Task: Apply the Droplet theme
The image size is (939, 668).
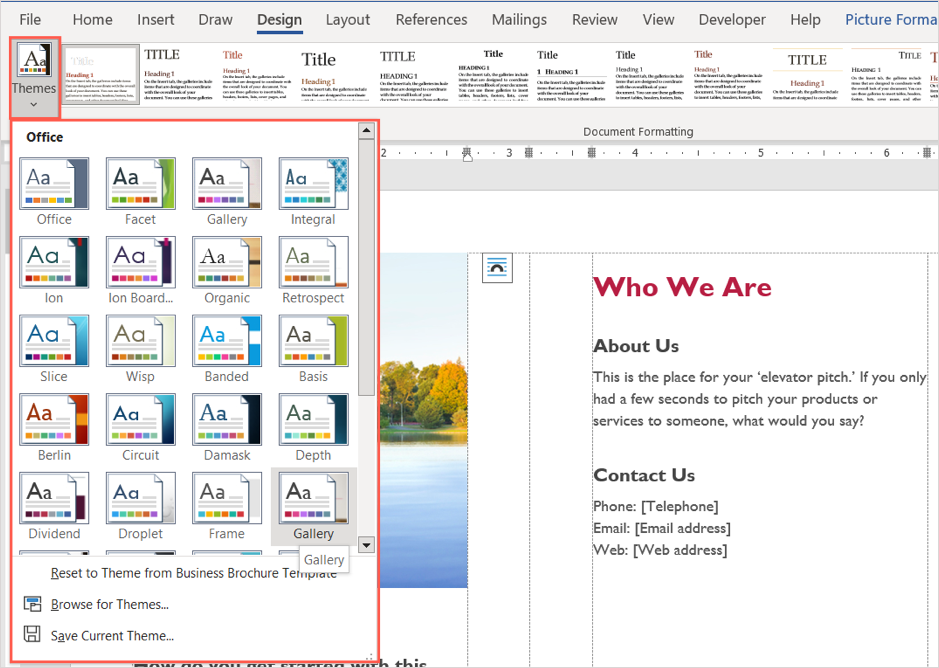Action: (x=140, y=499)
